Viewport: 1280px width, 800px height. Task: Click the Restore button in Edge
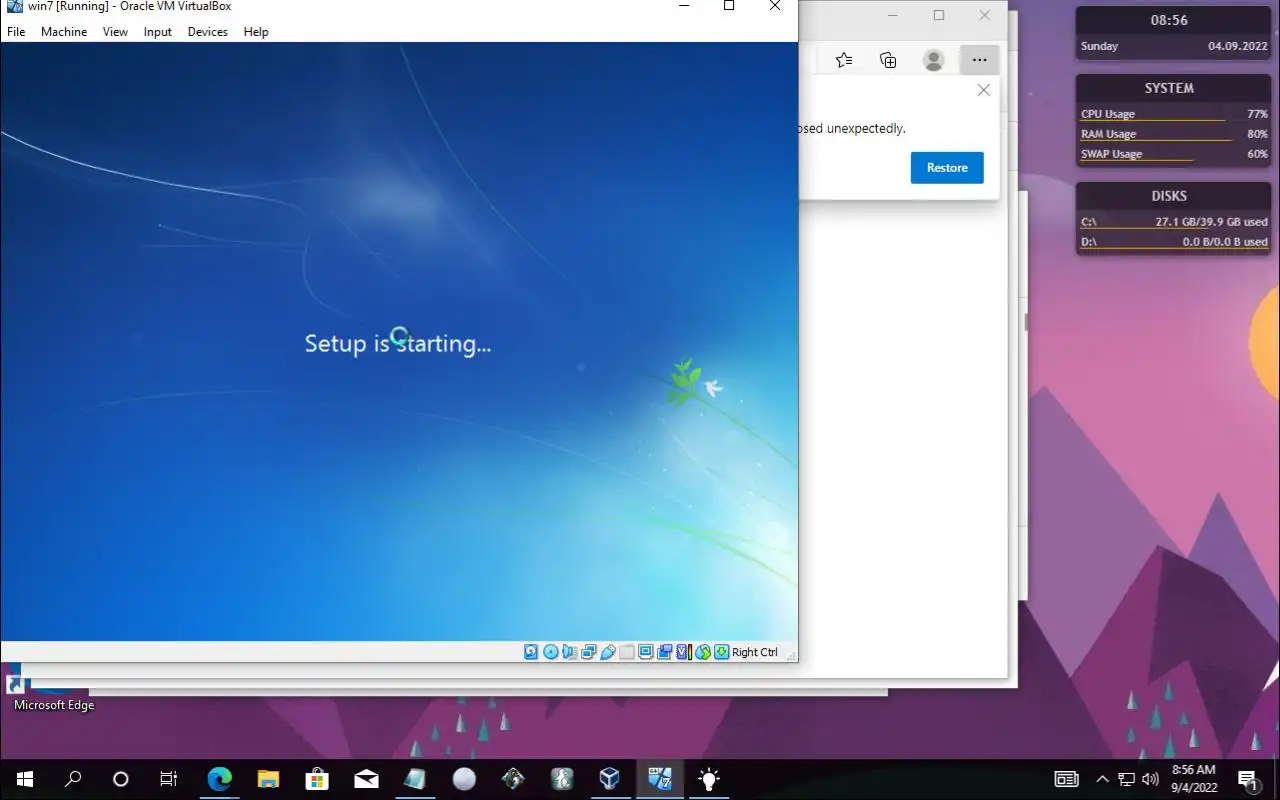point(947,168)
